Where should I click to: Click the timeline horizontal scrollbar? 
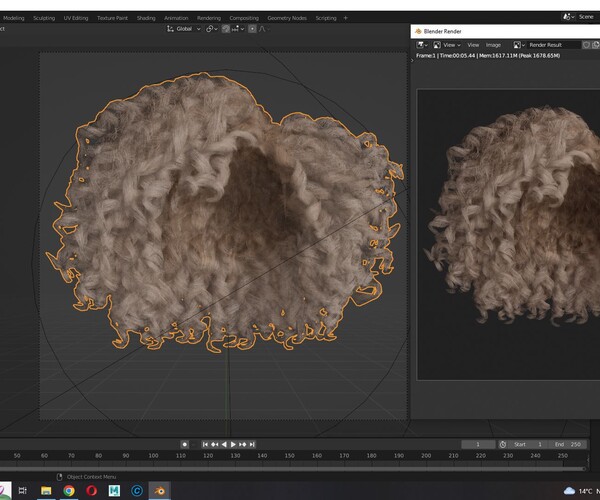[x=292, y=468]
